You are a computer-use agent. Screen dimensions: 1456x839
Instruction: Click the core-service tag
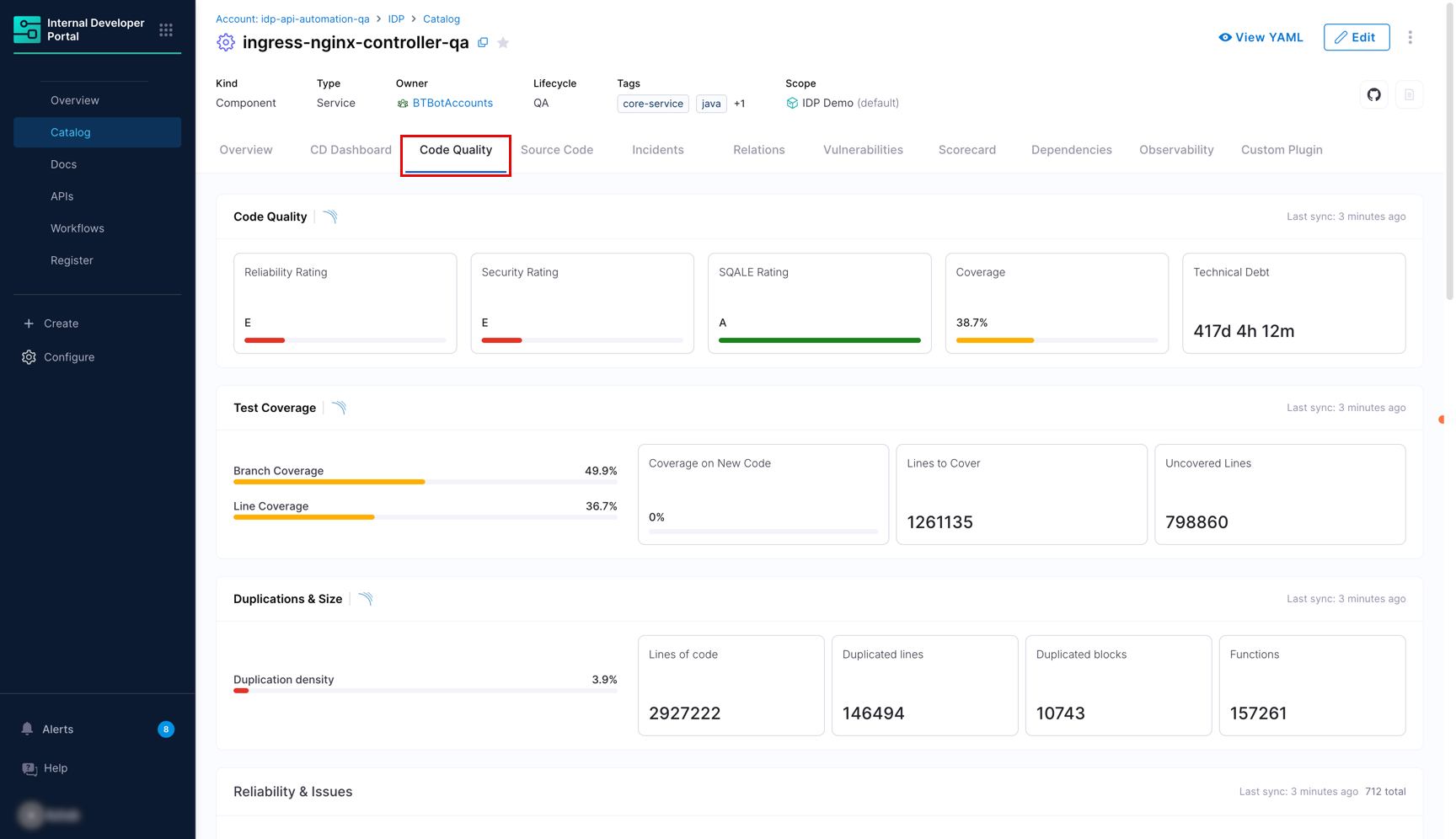[653, 104]
